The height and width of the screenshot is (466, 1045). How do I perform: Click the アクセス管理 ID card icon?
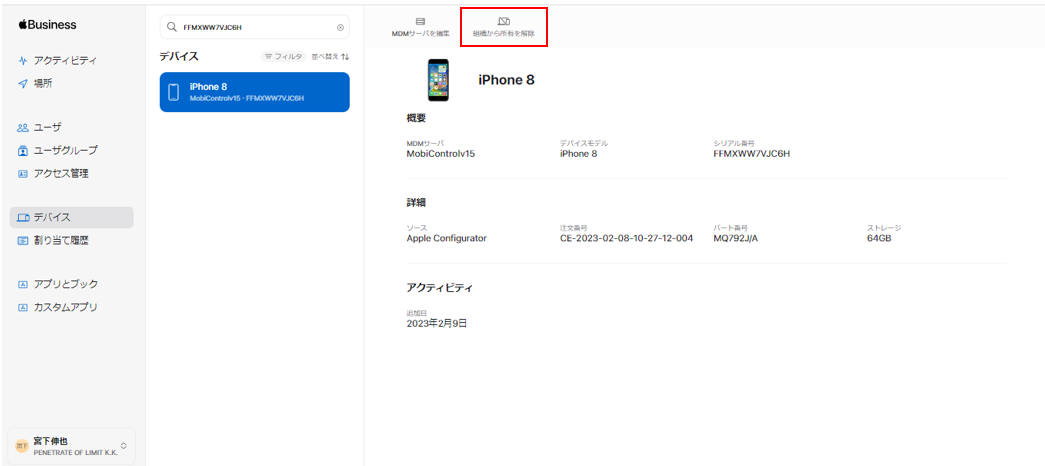click(x=23, y=173)
